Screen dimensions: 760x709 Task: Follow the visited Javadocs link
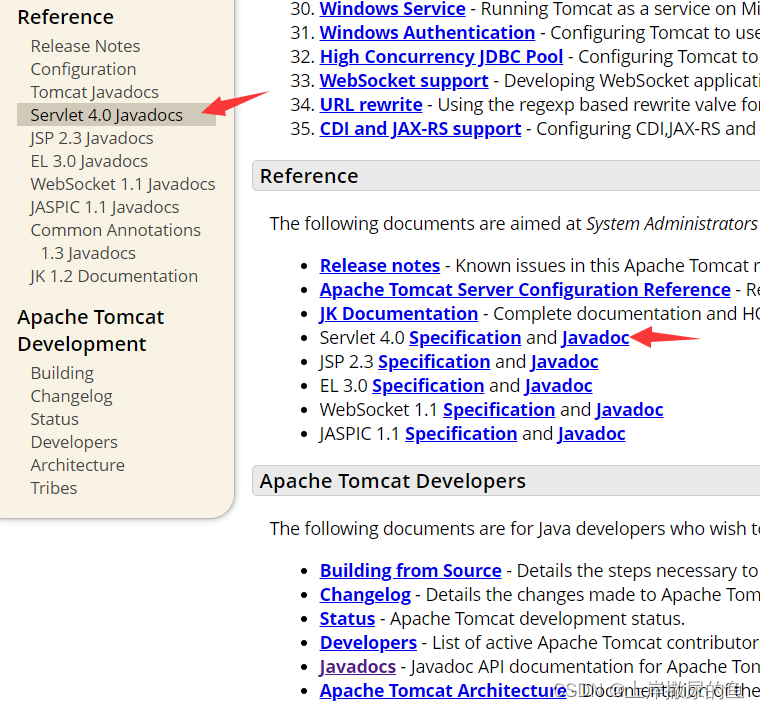(358, 667)
